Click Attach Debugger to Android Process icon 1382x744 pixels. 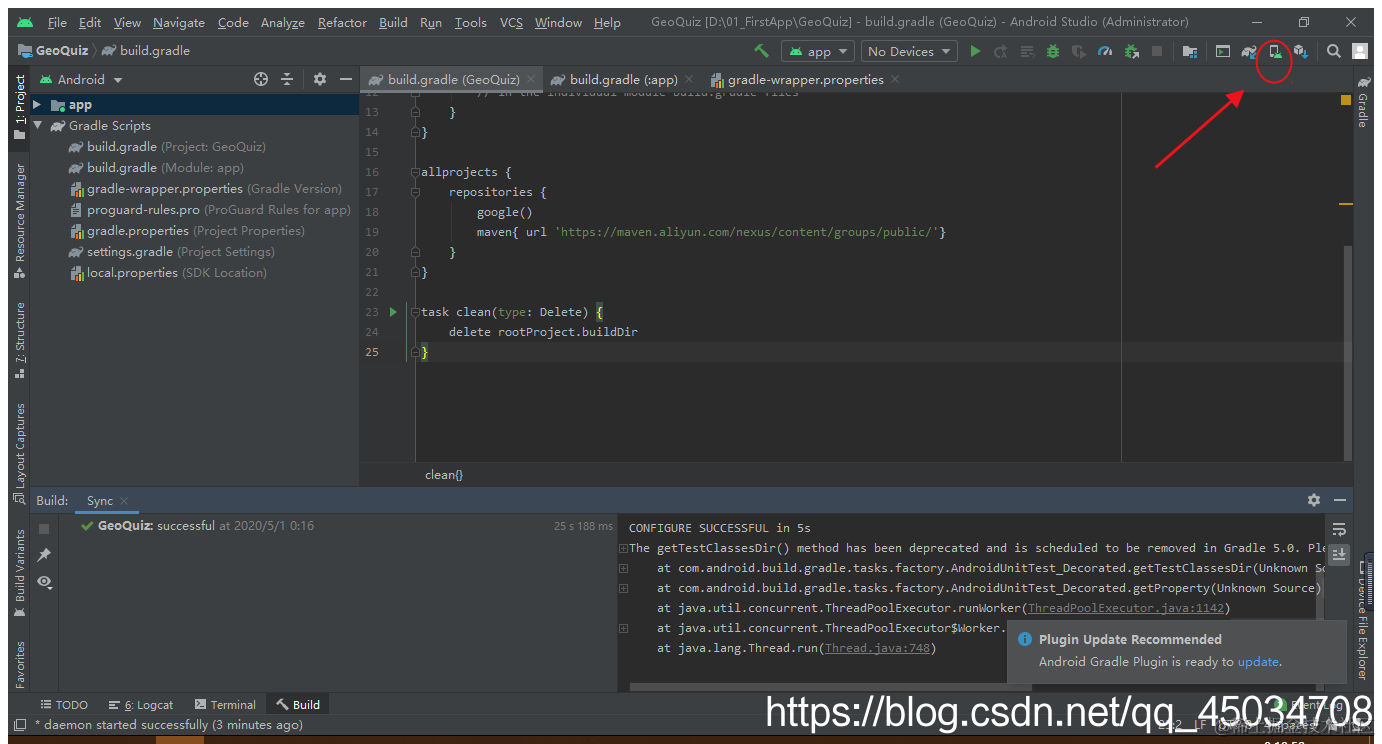[1131, 51]
